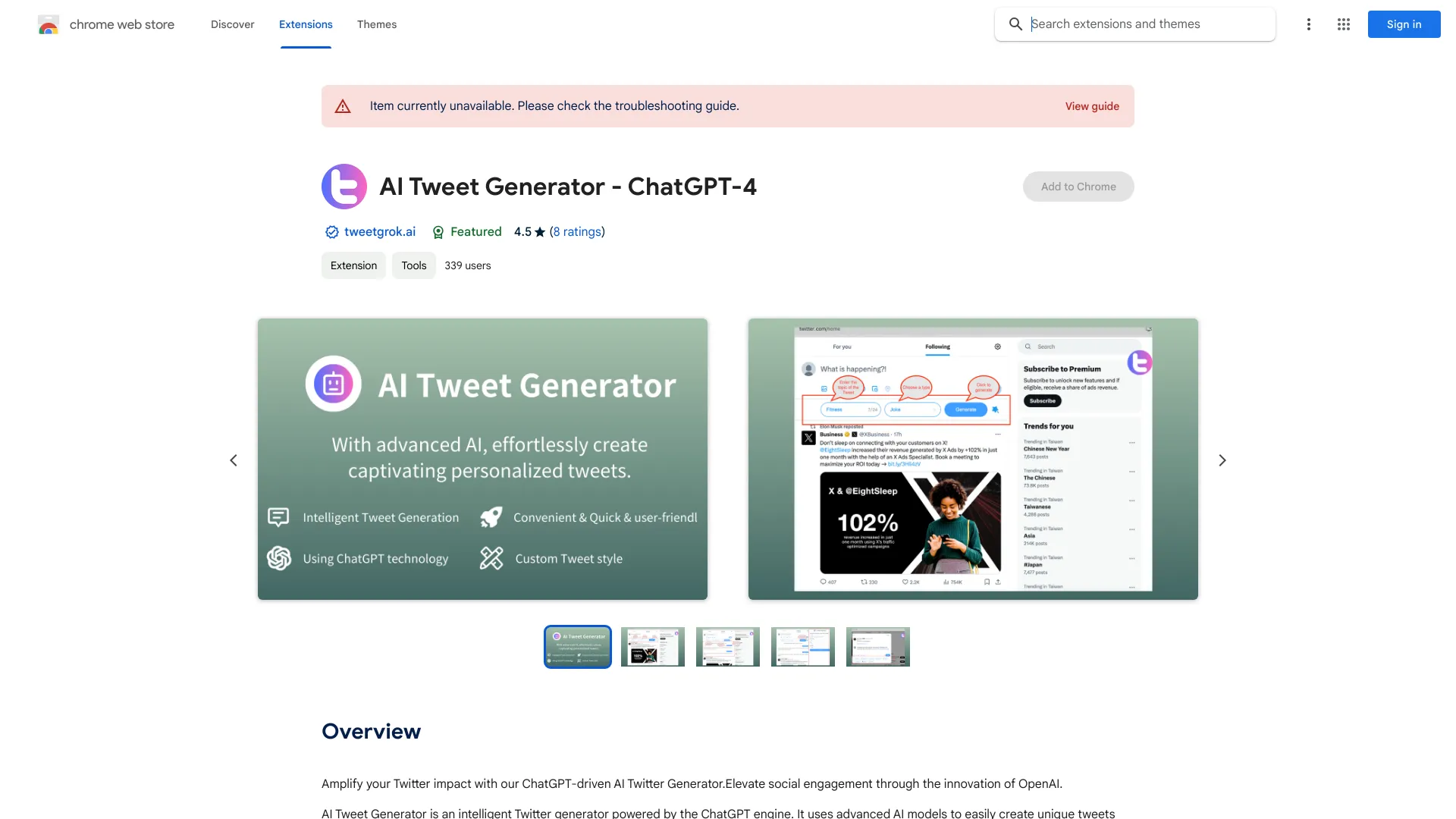
Task: Select the first screenshot thumbnail
Action: click(x=577, y=645)
